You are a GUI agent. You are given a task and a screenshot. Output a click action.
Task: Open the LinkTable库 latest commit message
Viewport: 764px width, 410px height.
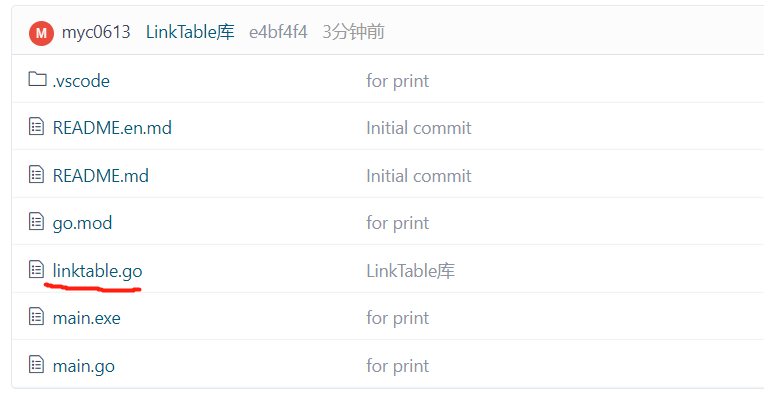(x=190, y=32)
